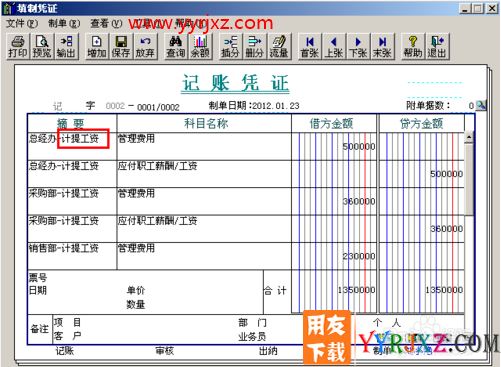Discard changes with 放弃 icon

tap(145, 46)
